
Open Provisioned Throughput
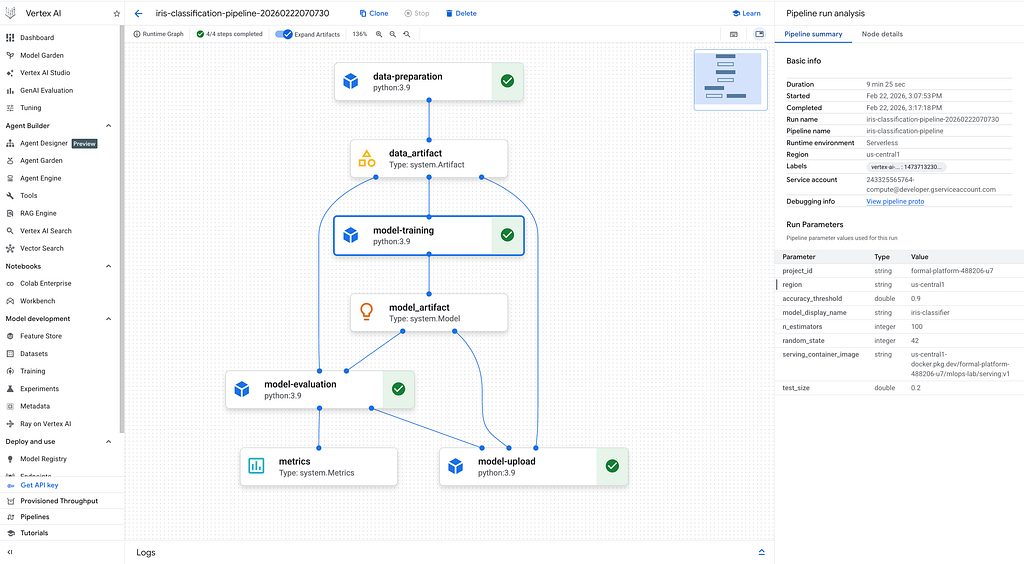point(59,501)
